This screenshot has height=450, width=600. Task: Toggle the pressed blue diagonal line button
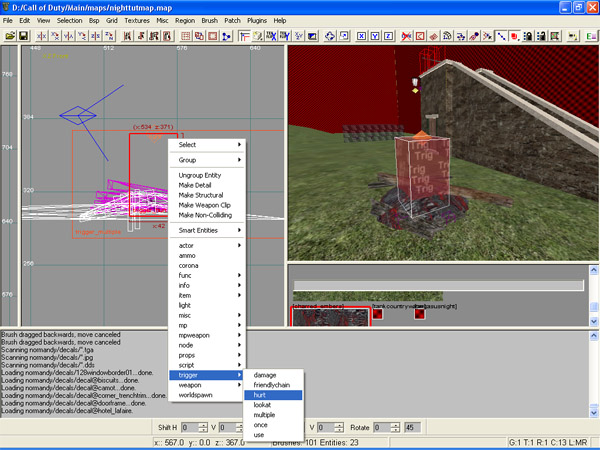[501, 36]
